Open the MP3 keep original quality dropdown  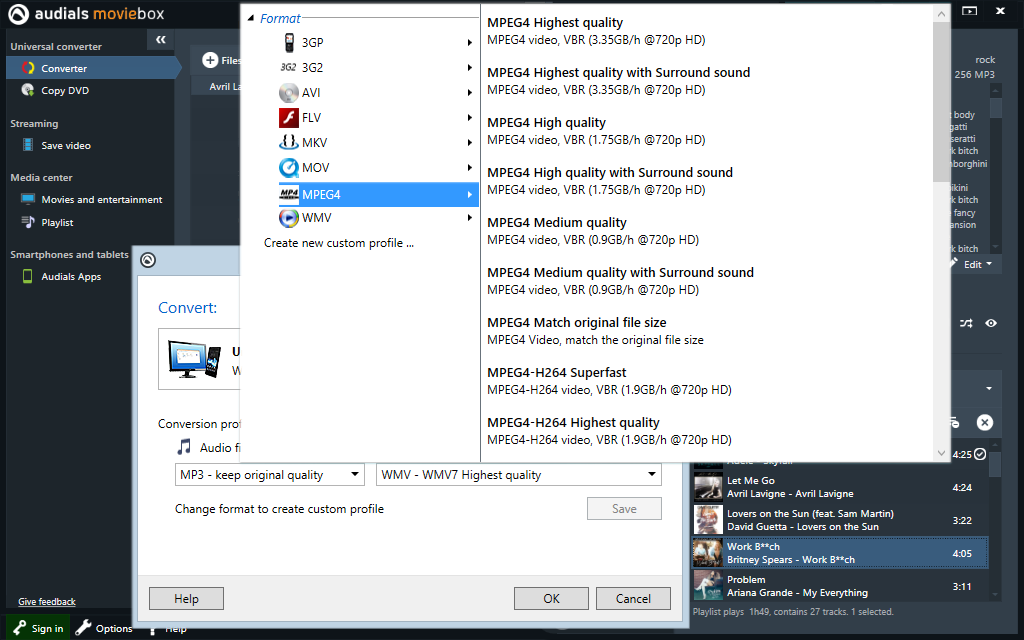pyautogui.click(x=270, y=475)
